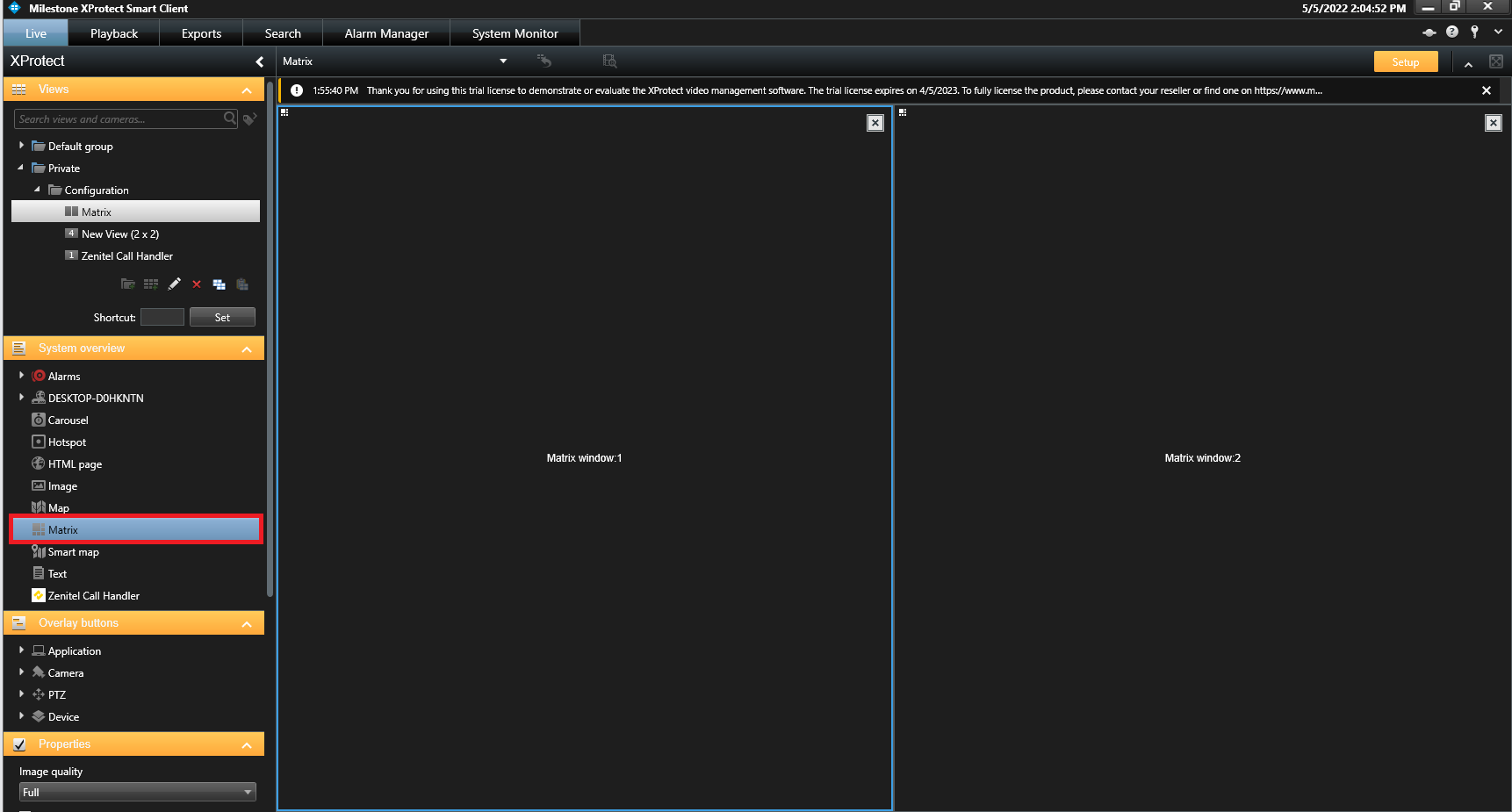This screenshot has height=812, width=1512.
Task: Open the Alarm Manager tab
Action: point(386,33)
